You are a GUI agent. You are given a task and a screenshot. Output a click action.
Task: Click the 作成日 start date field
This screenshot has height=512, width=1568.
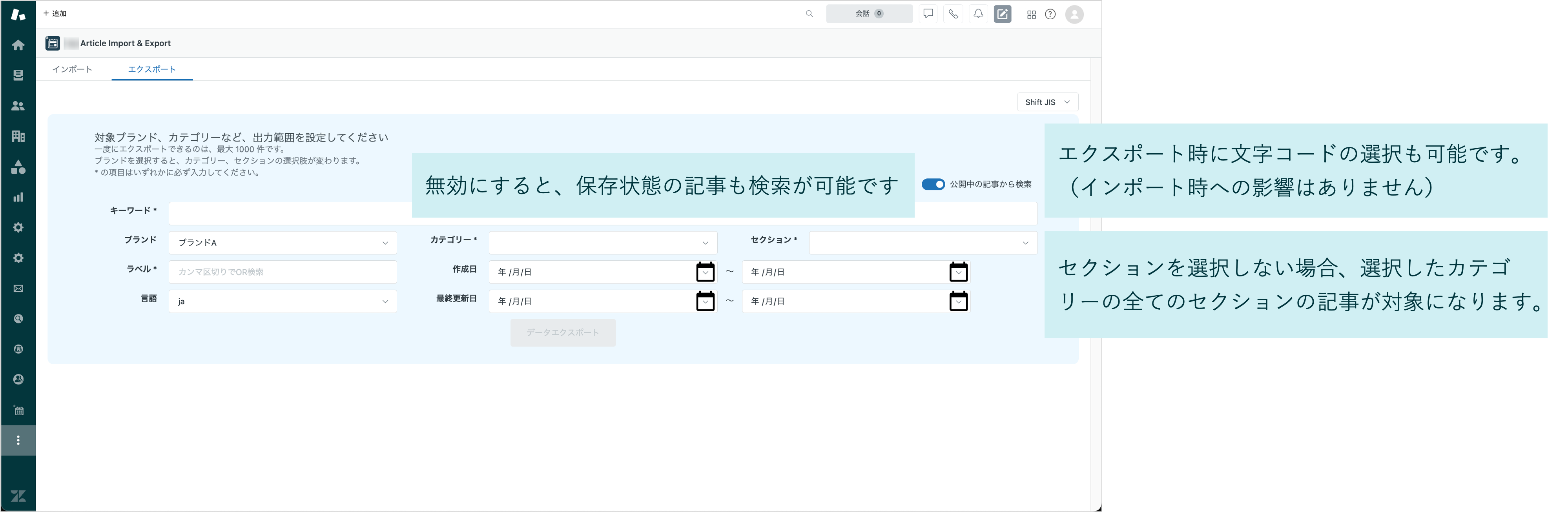(603, 272)
